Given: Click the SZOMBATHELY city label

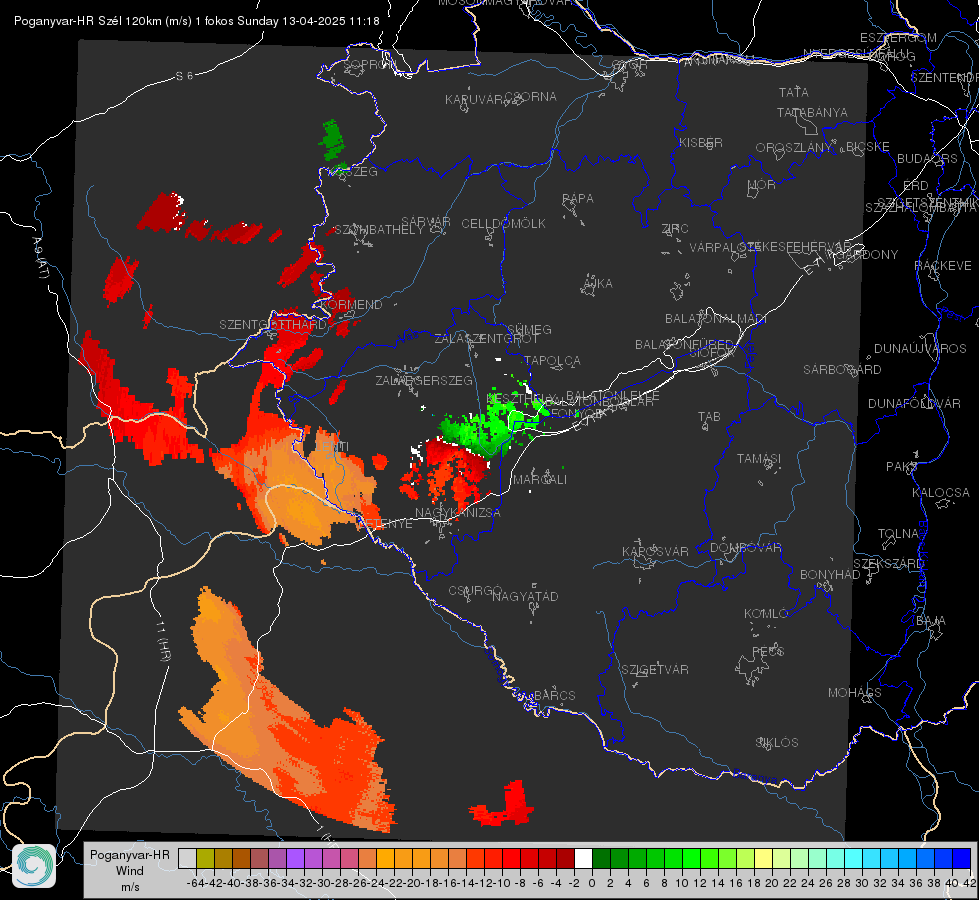Looking at the screenshot, I should [379, 230].
